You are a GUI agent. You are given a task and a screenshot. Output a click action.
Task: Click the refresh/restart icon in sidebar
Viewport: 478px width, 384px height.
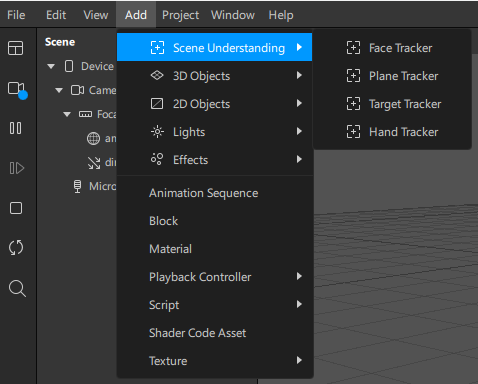coord(16,248)
